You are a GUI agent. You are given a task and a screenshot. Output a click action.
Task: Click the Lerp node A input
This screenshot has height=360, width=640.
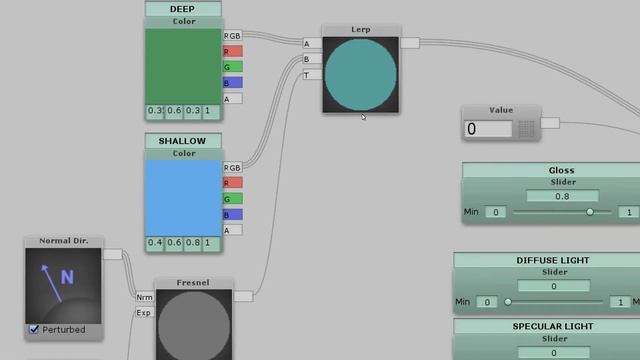(x=312, y=44)
